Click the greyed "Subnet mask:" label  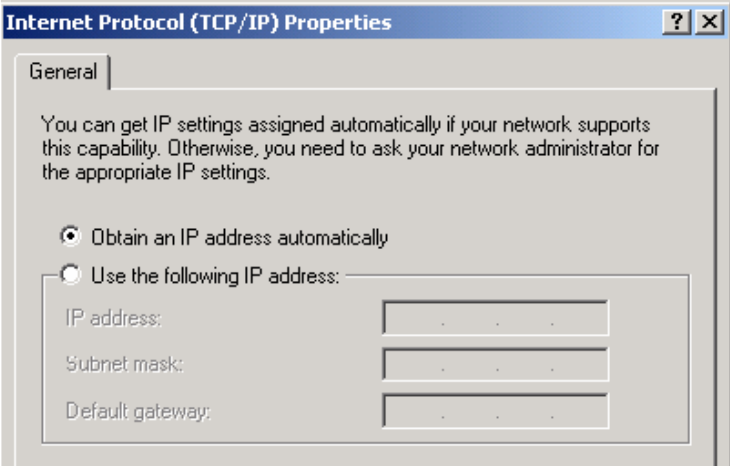pyautogui.click(x=125, y=364)
